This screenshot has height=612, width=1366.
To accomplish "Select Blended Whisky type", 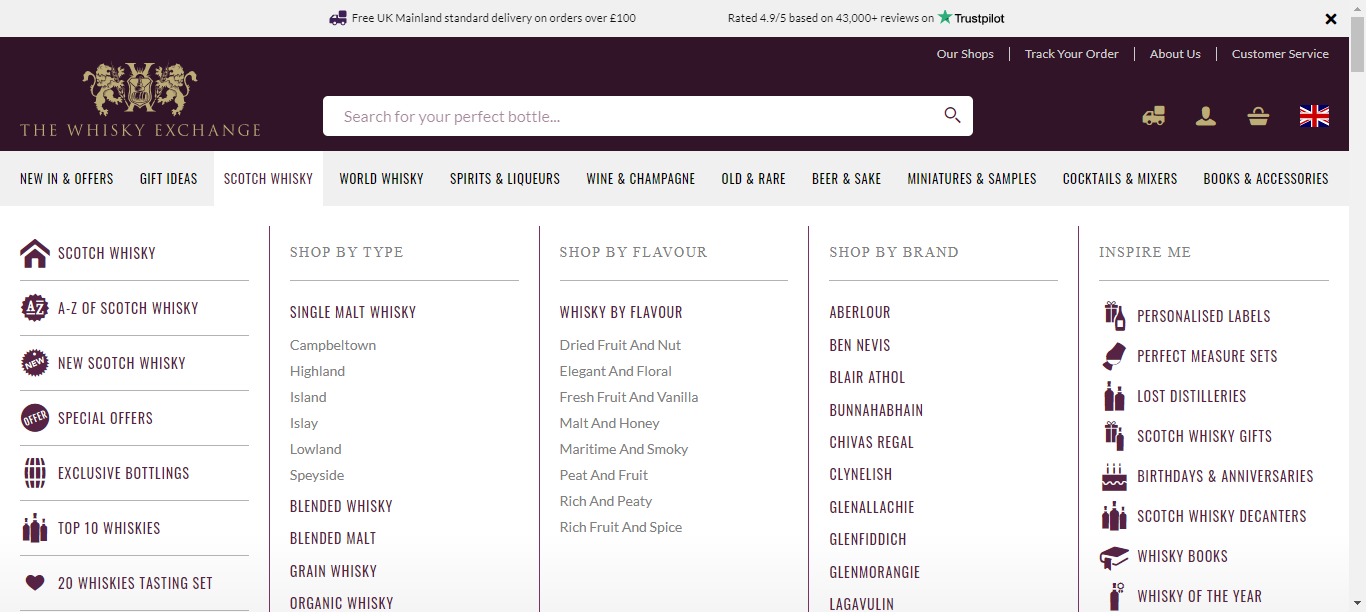I will click(x=341, y=506).
